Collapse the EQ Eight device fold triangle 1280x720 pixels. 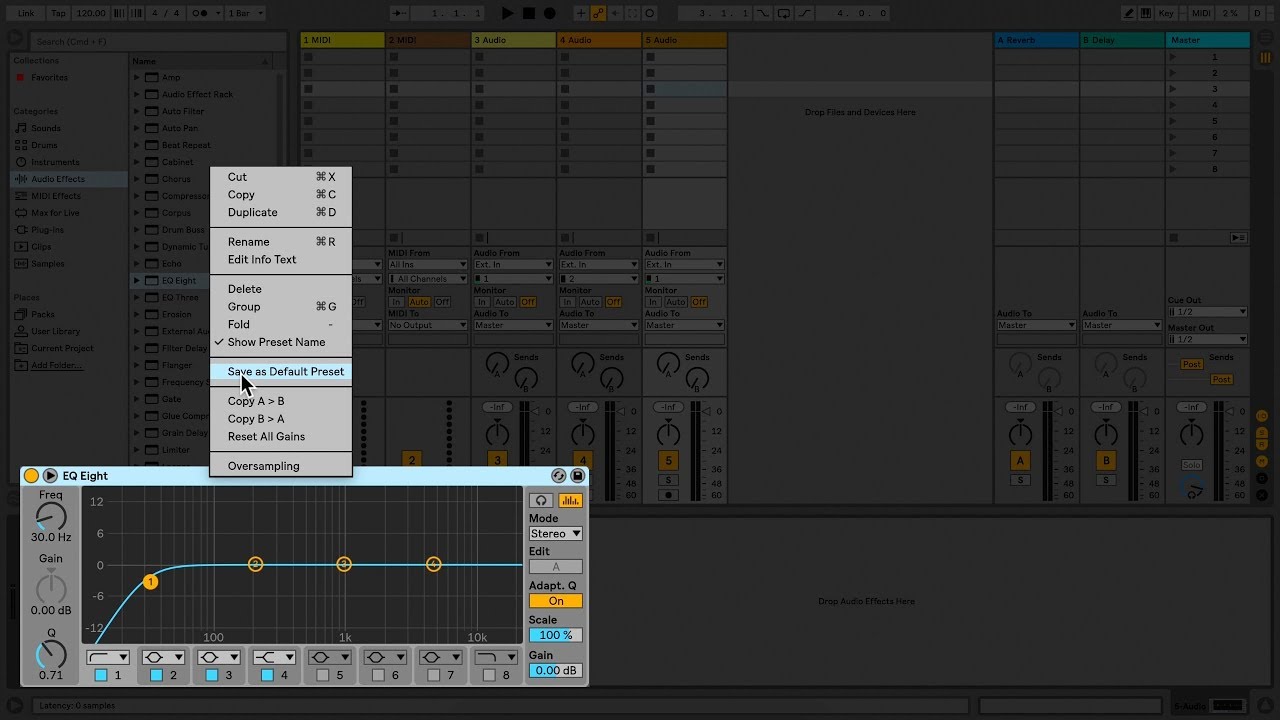[49, 476]
